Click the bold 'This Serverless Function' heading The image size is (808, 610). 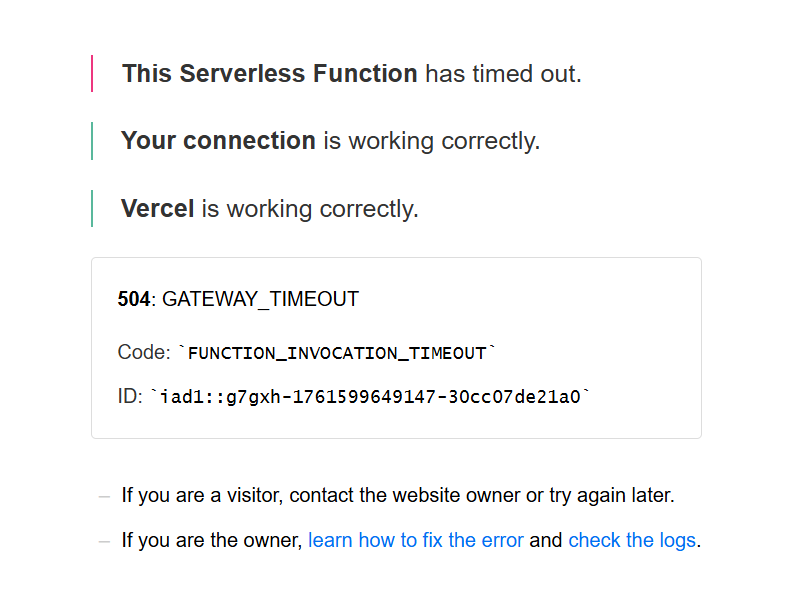pos(269,74)
